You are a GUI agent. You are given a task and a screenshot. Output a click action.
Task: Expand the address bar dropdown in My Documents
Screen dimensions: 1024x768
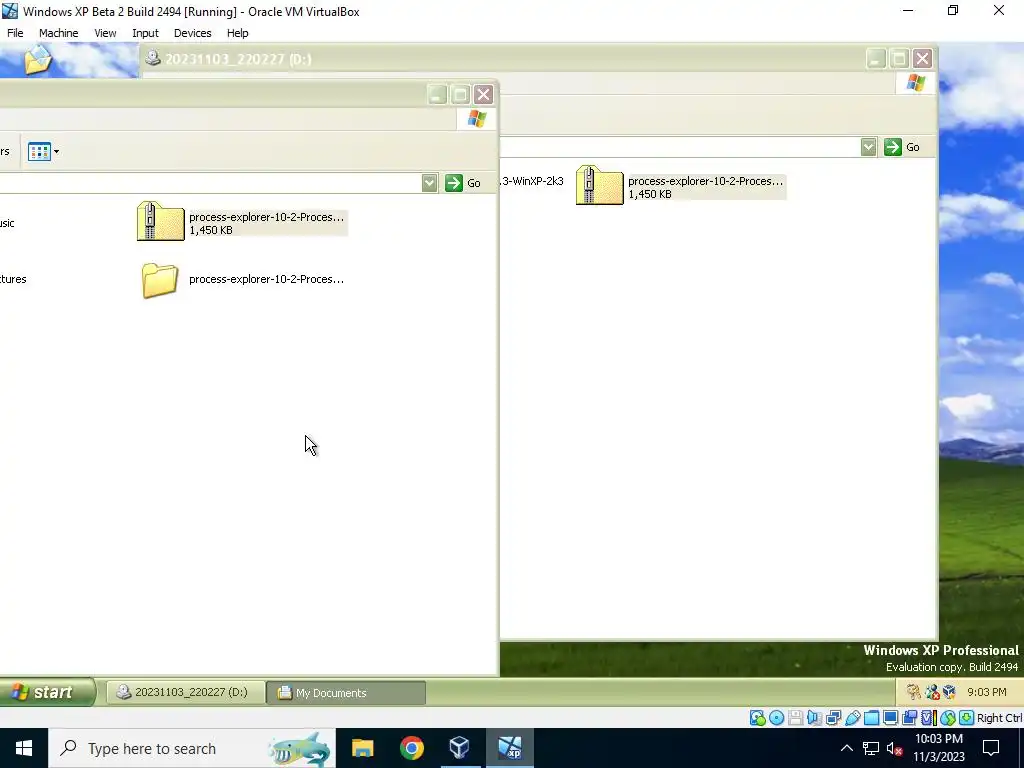429,183
